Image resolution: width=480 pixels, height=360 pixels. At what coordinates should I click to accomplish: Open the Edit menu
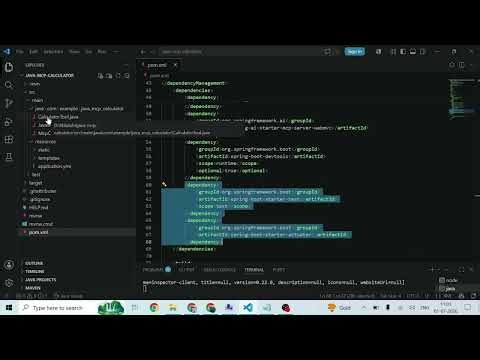click(x=33, y=52)
